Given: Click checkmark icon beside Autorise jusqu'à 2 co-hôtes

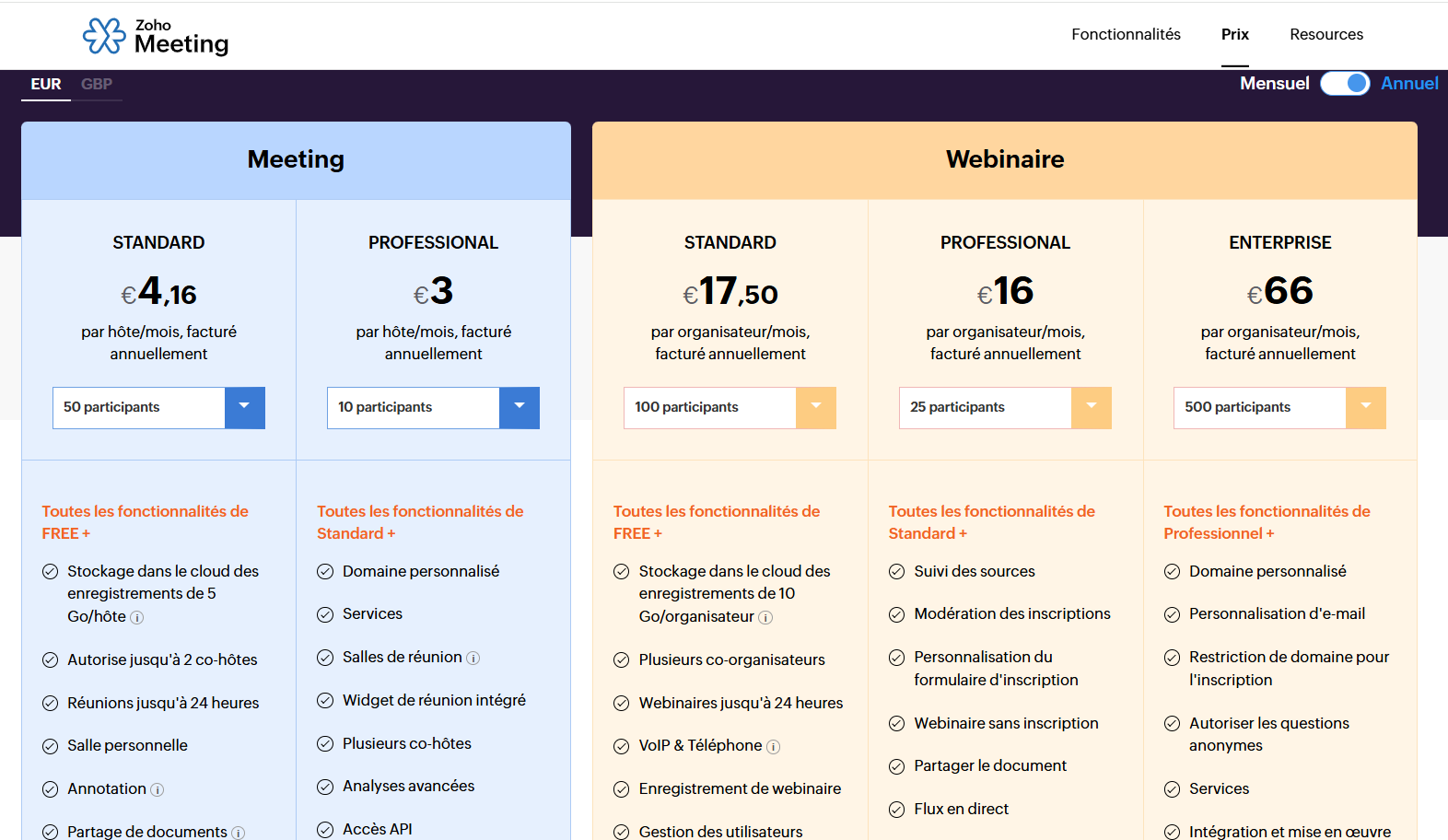Looking at the screenshot, I should 51,660.
